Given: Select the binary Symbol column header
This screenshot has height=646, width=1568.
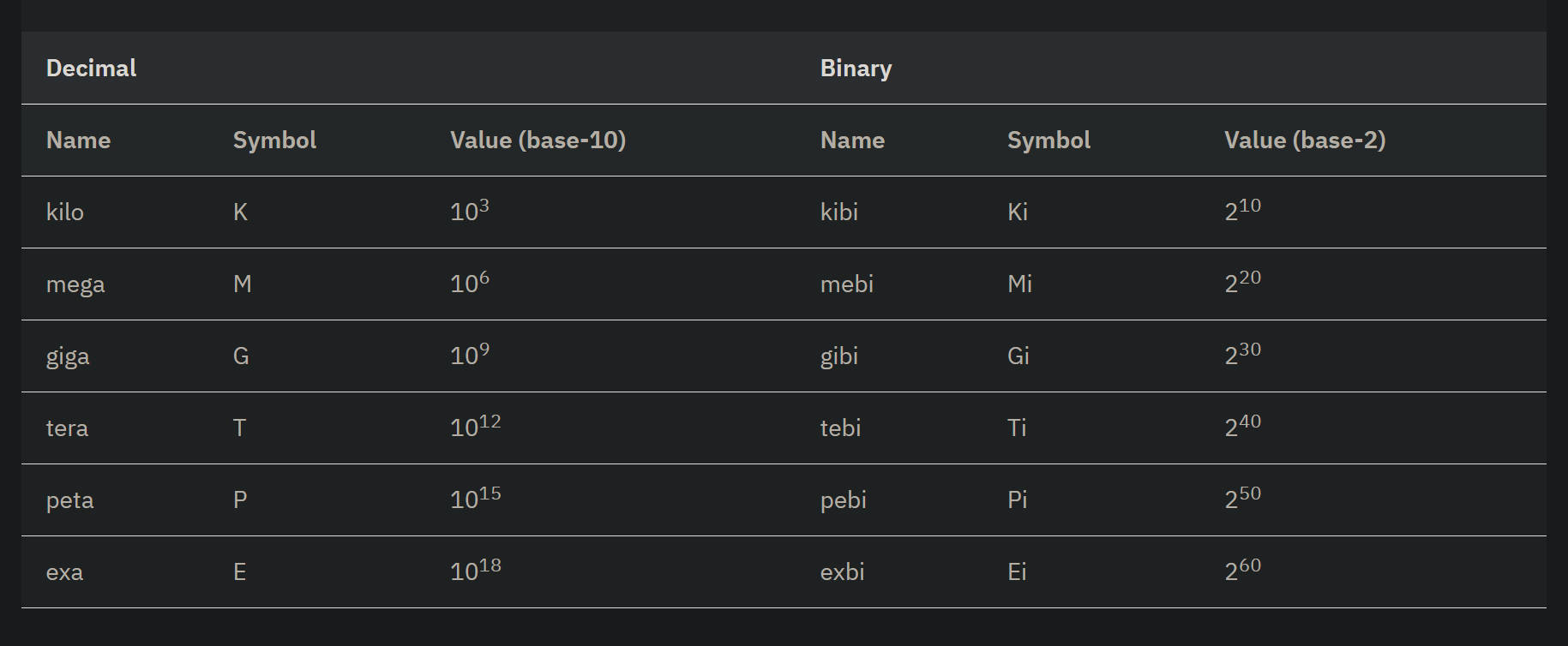Looking at the screenshot, I should [1048, 141].
